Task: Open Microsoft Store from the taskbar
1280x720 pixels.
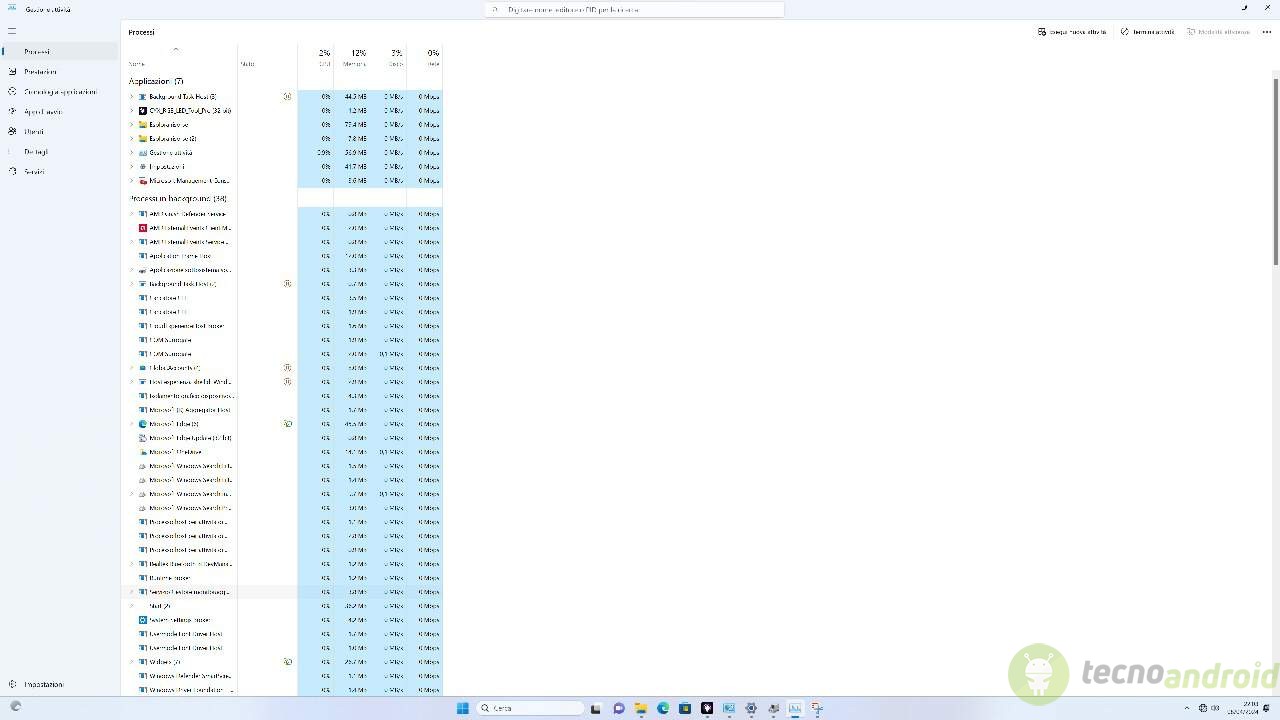Action: click(685, 708)
